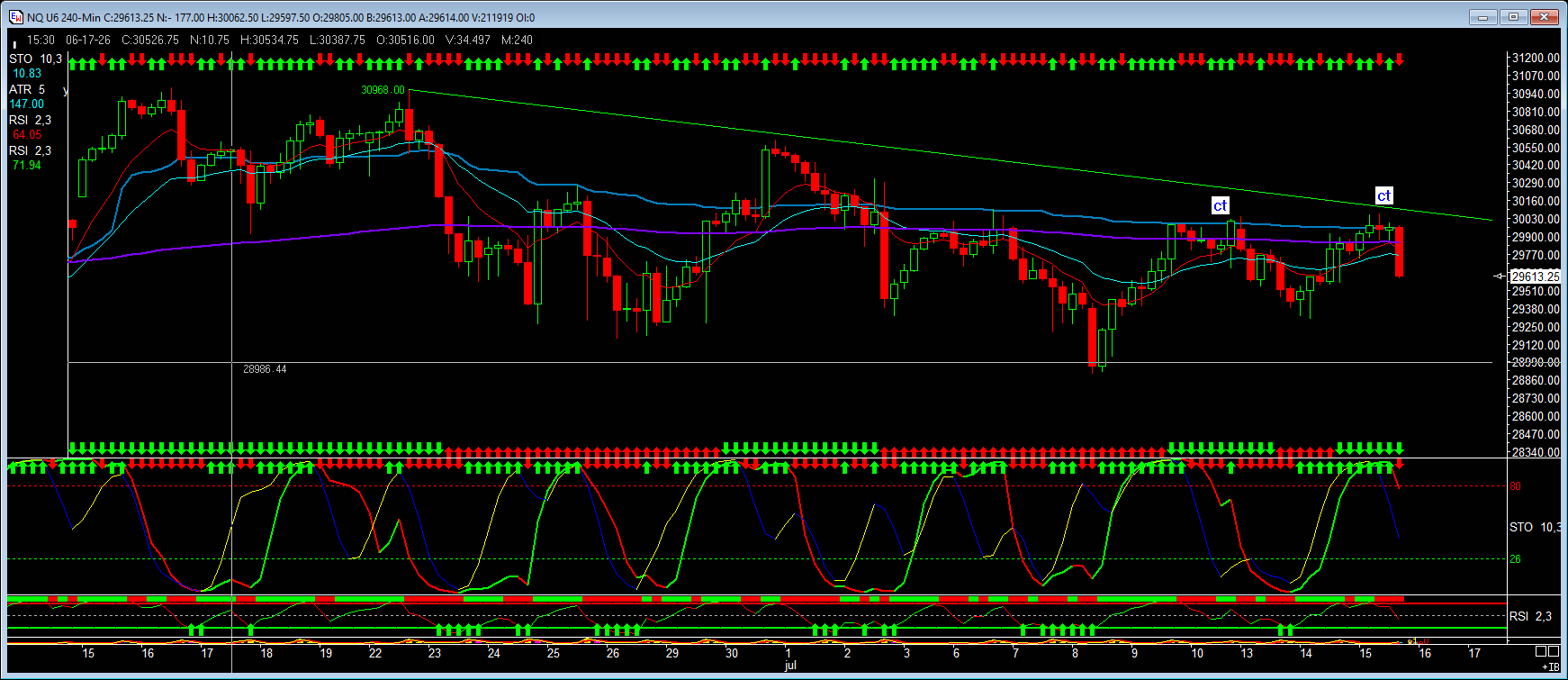Click the close value C:30526.75
The width and height of the screenshot is (1568, 680).
coord(150,40)
